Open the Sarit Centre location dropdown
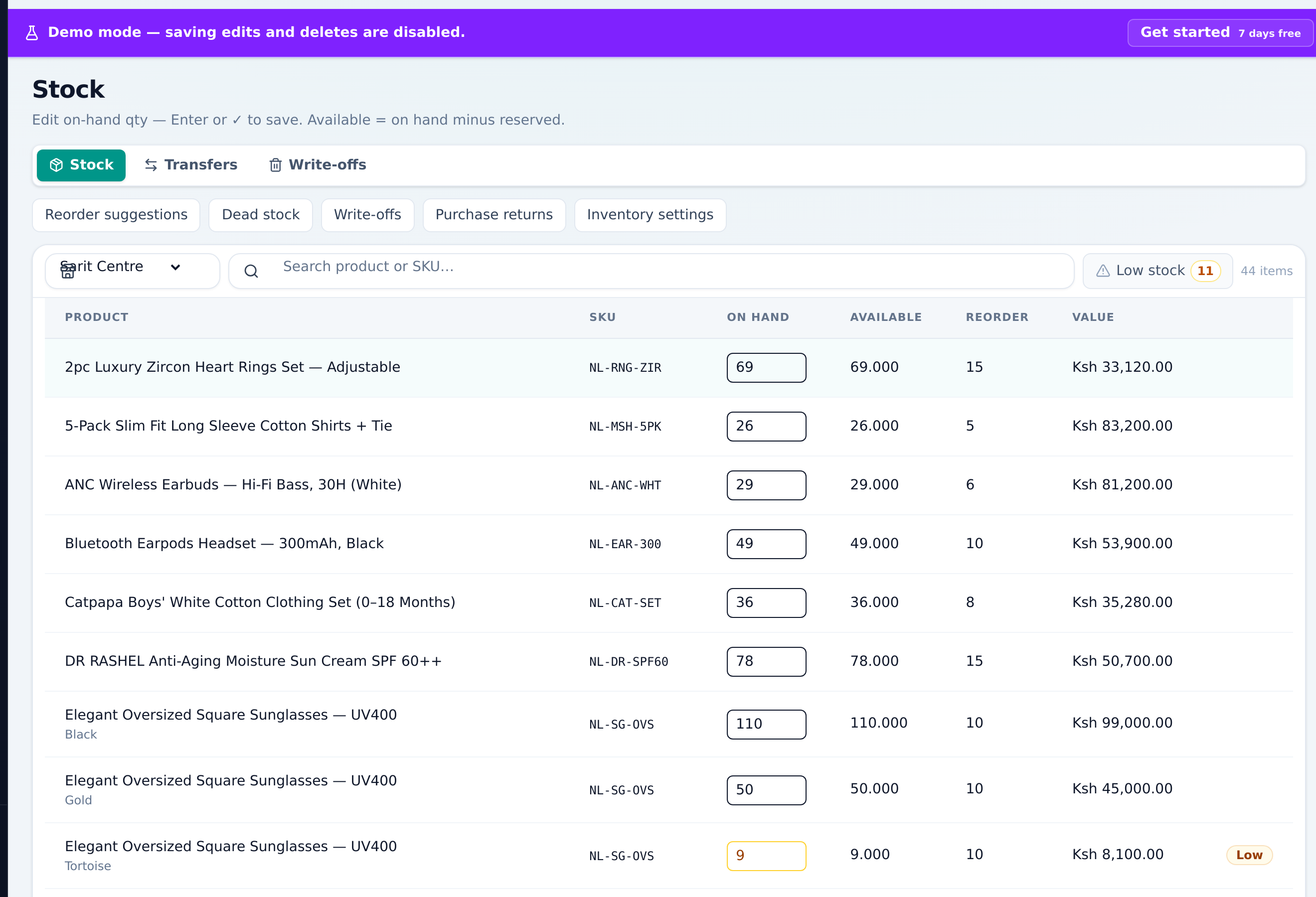The image size is (1316, 897). click(x=132, y=271)
